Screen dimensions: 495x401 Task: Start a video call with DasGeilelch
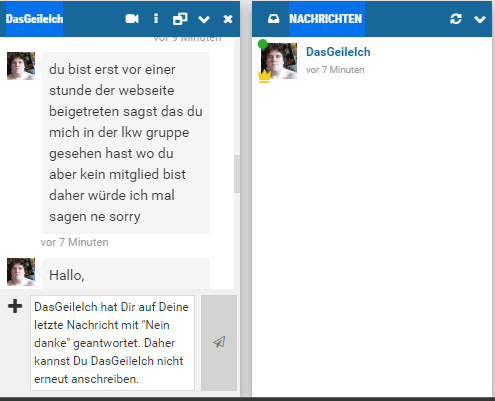click(132, 19)
